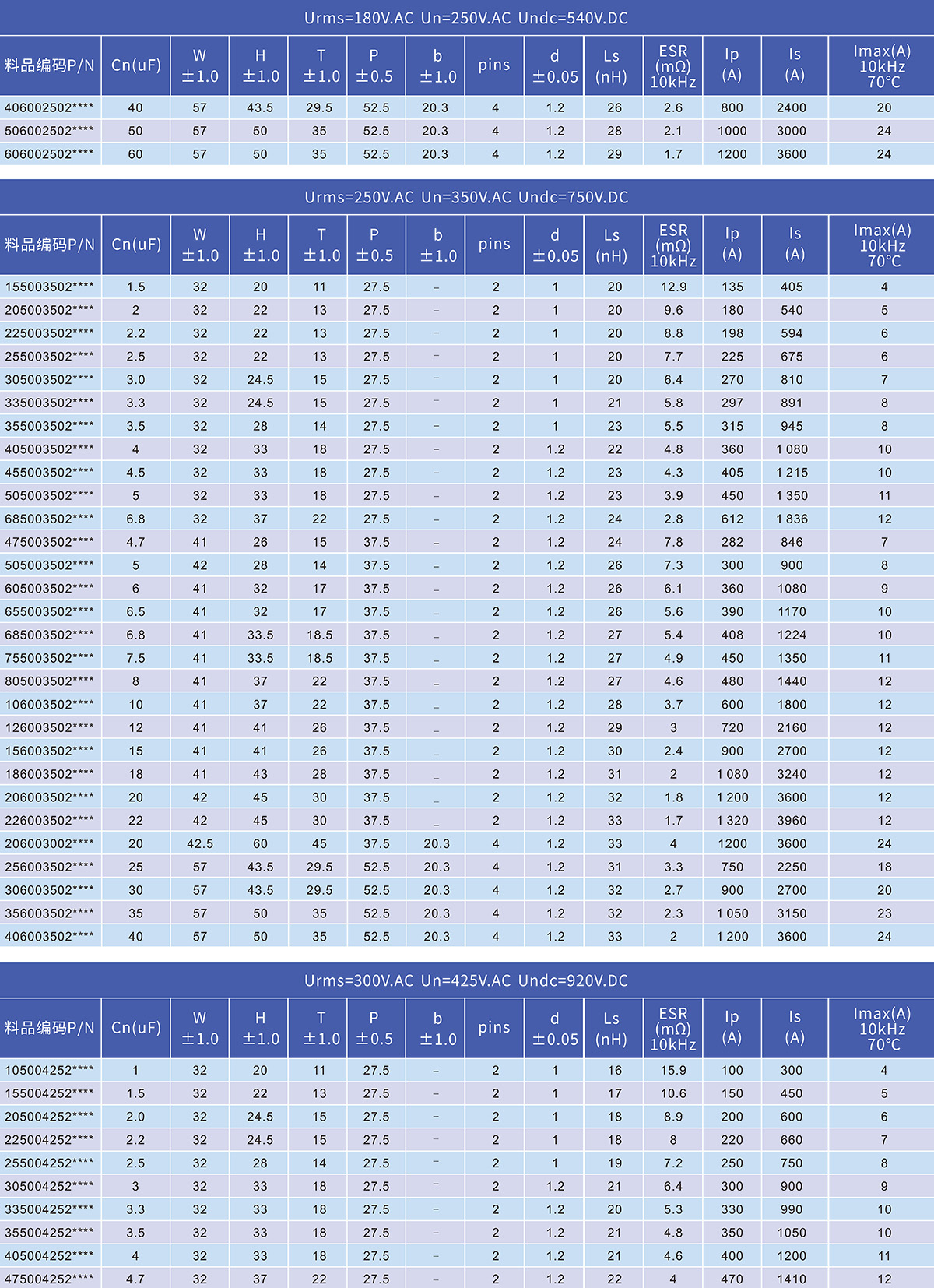Select part number 255003502****
Viewport: 934px width, 1288px height.
click(49, 357)
